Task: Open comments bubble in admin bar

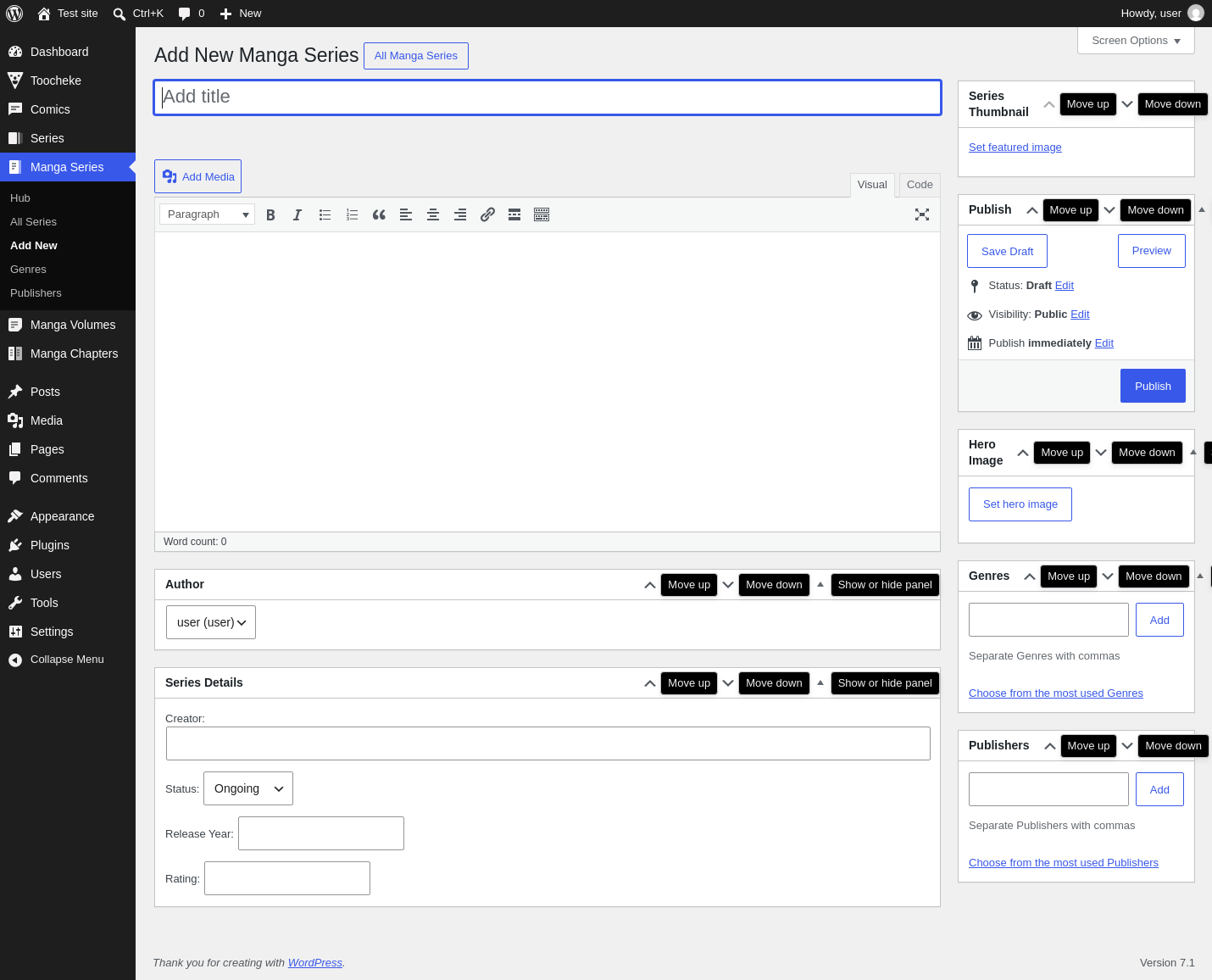Action: [x=192, y=14]
